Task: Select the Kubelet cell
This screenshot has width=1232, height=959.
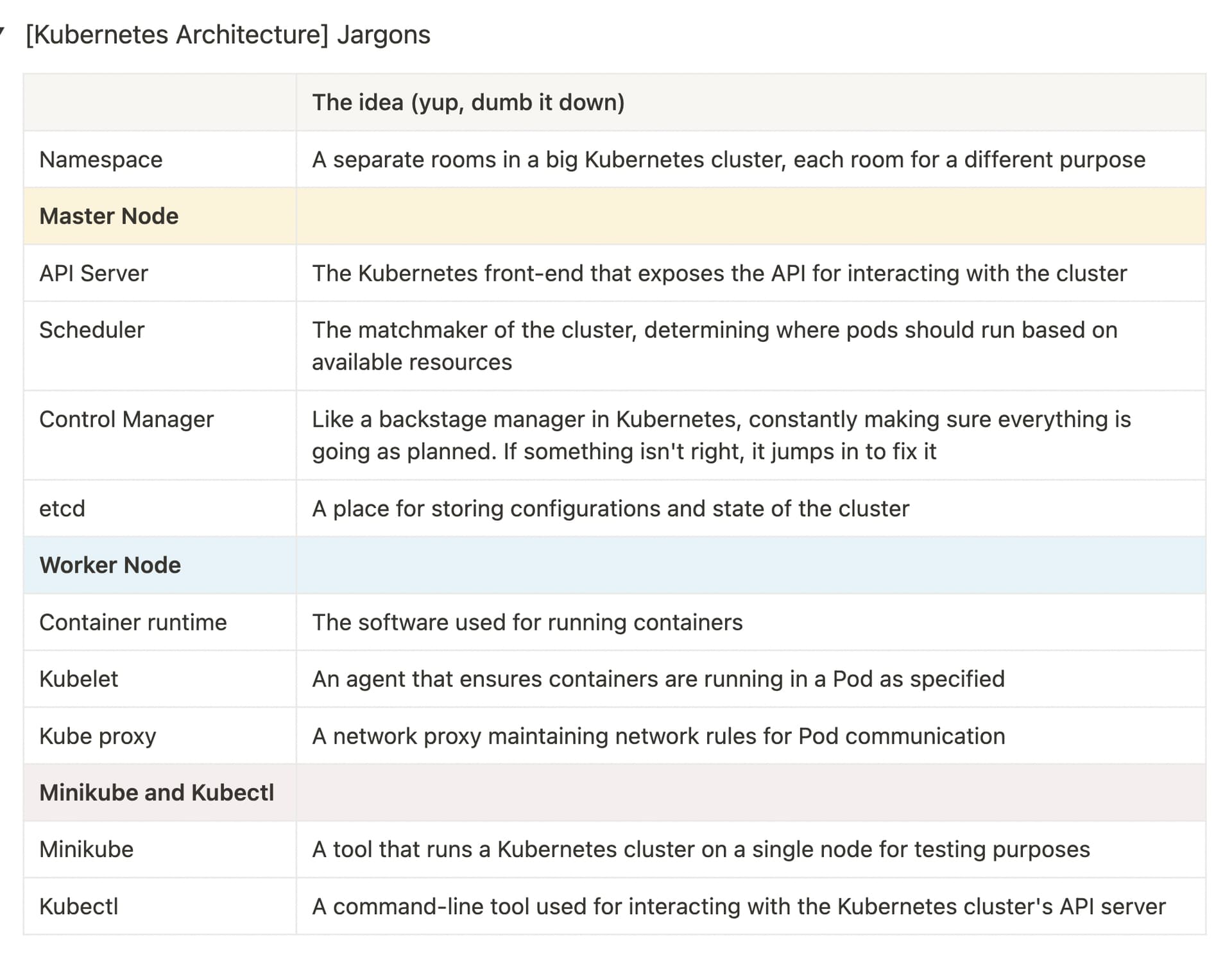Action: pyautogui.click(x=79, y=679)
